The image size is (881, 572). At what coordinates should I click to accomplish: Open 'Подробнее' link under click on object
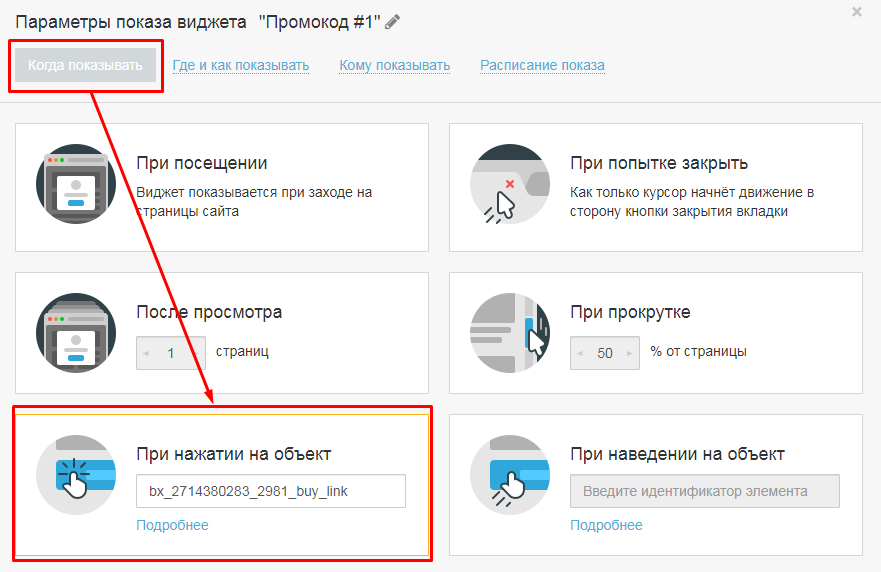[172, 525]
